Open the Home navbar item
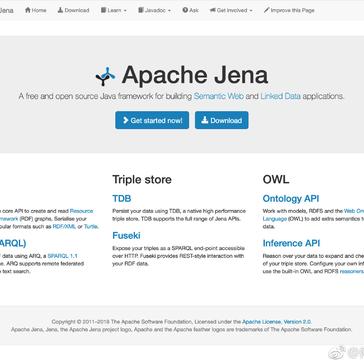364x364 pixels. (x=36, y=10)
